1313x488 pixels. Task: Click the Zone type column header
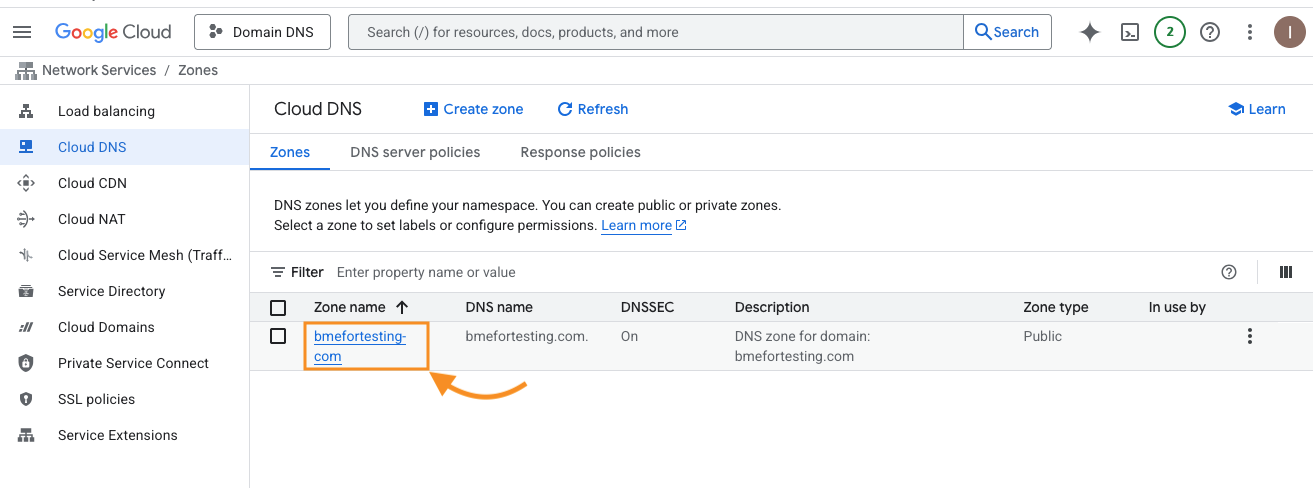pos(1055,307)
